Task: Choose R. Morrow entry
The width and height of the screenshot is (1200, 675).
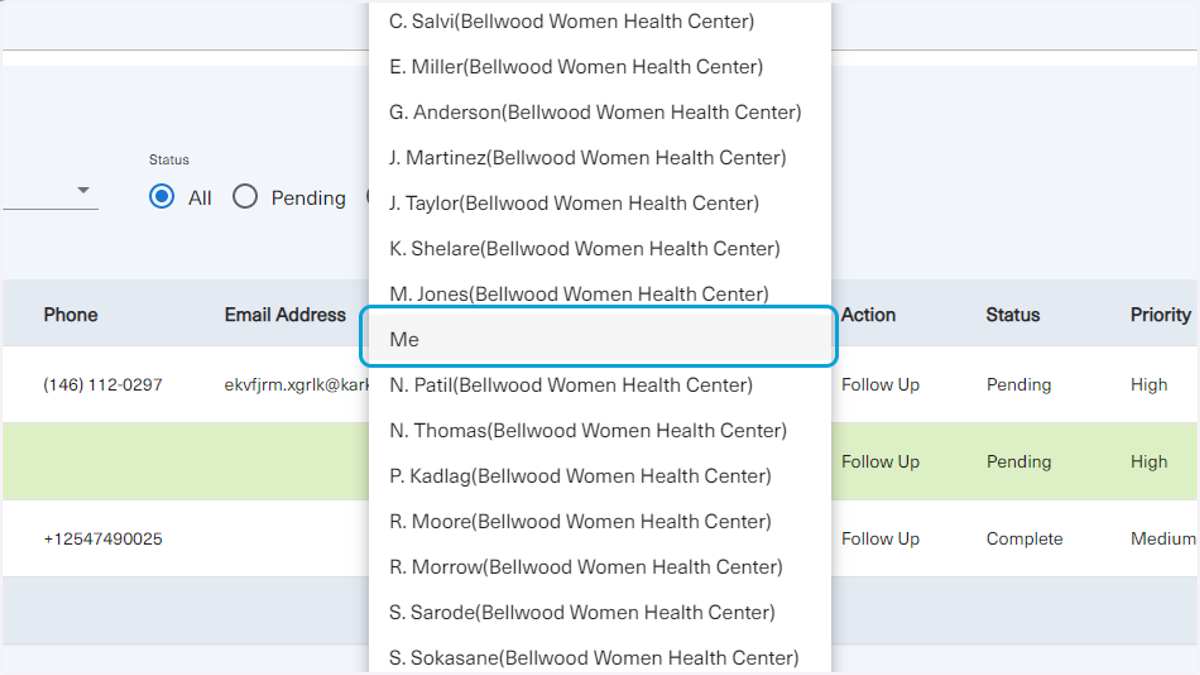Action: [x=600, y=567]
